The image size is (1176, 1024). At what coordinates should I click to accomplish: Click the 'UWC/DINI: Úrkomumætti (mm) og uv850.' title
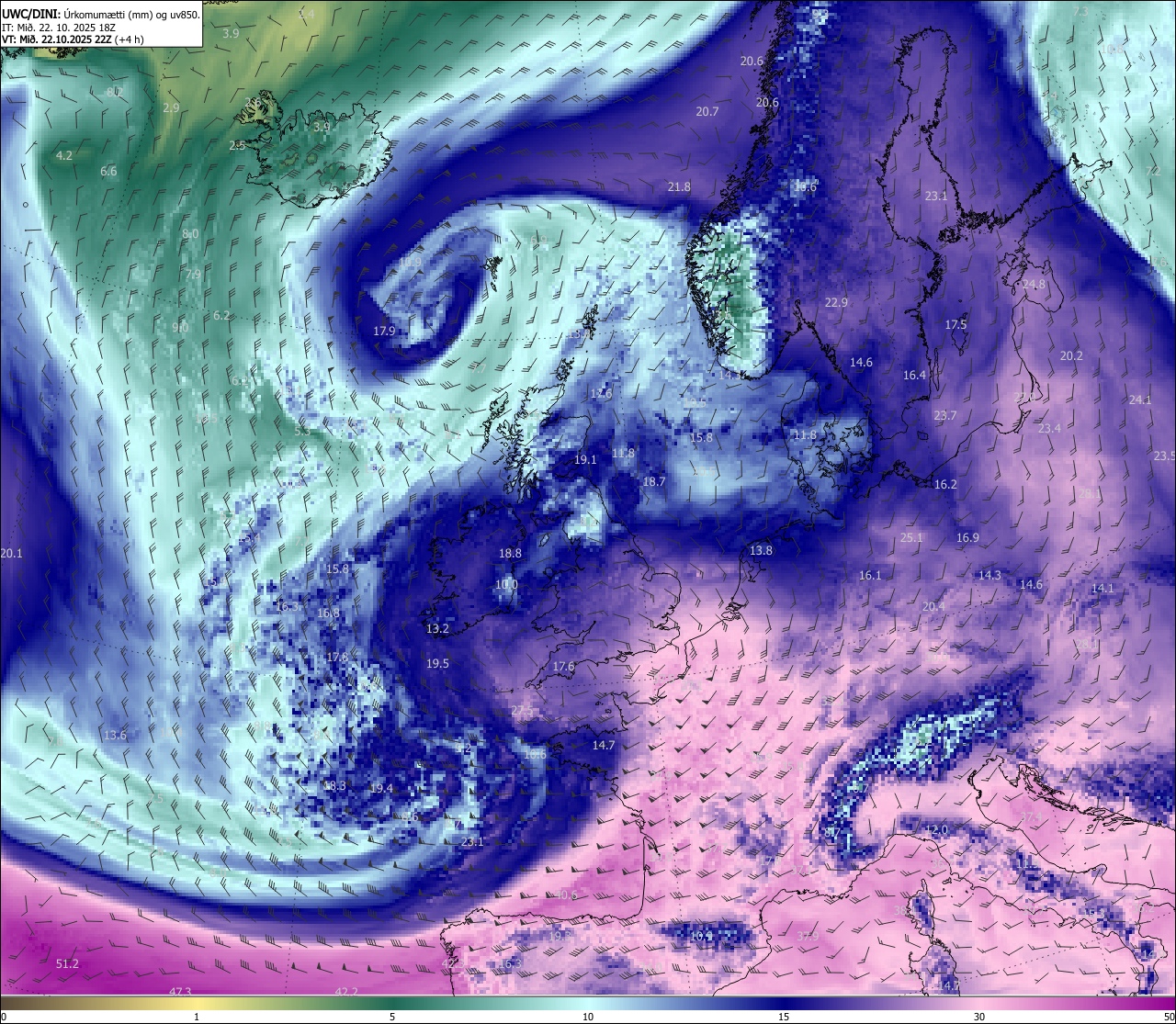click(x=100, y=14)
